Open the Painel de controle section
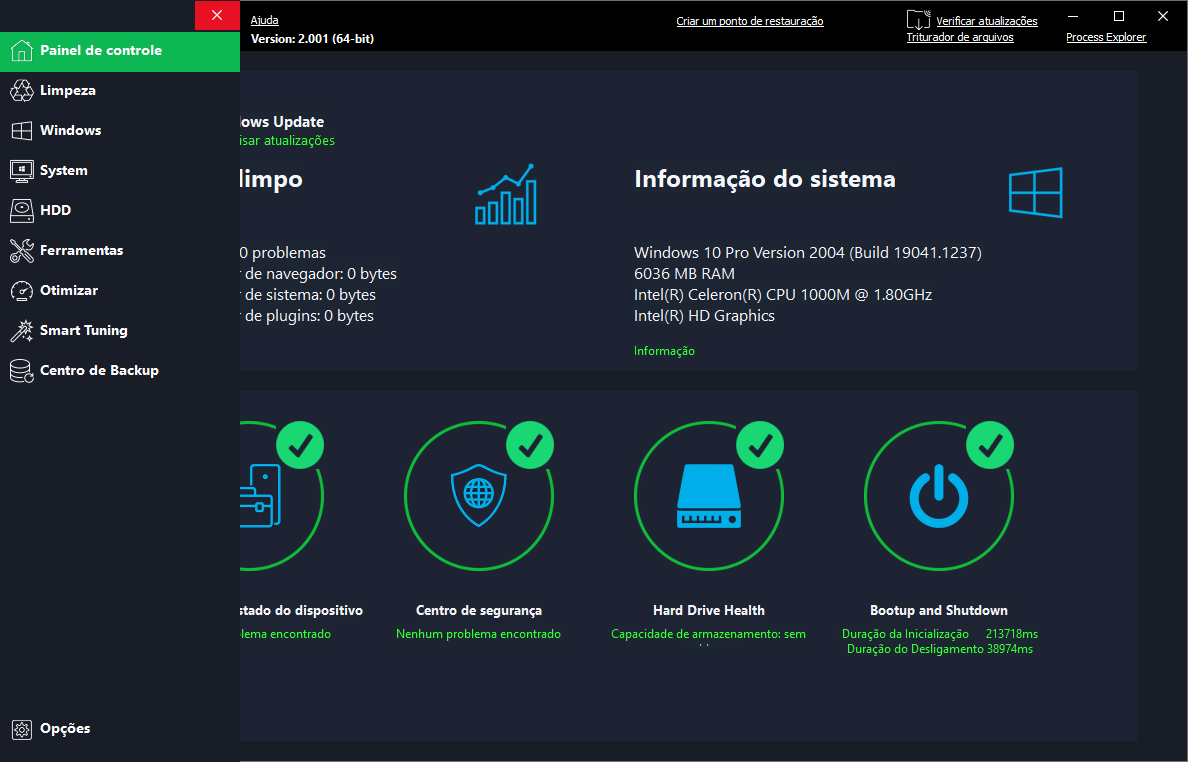Viewport: 1188px width, 762px height. (x=120, y=51)
